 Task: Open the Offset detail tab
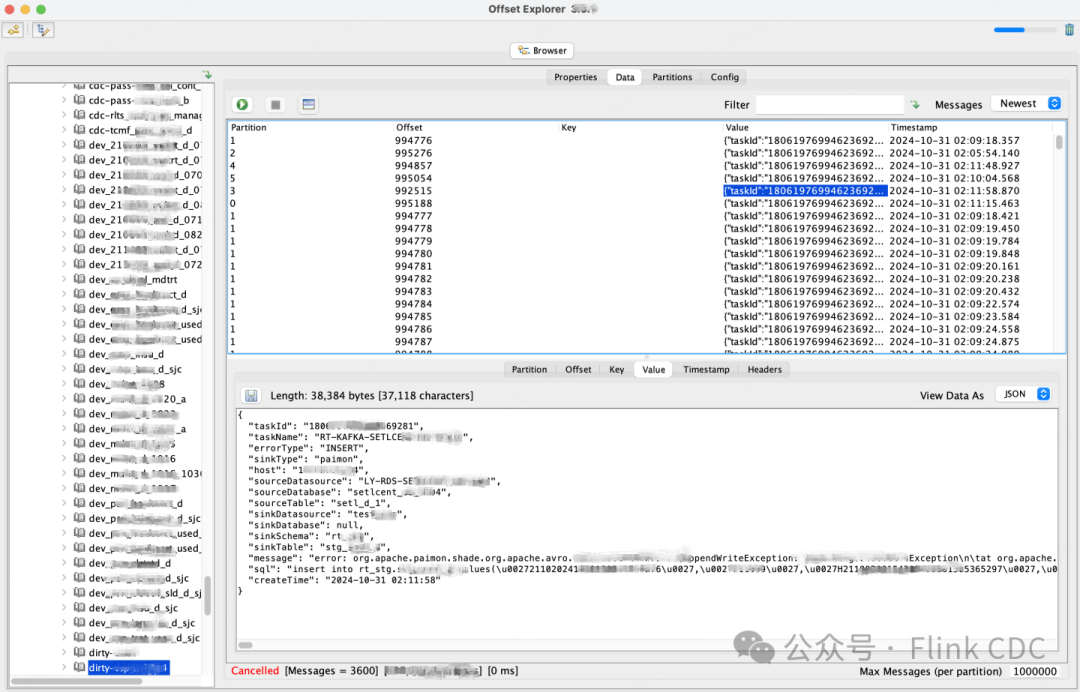pos(578,370)
